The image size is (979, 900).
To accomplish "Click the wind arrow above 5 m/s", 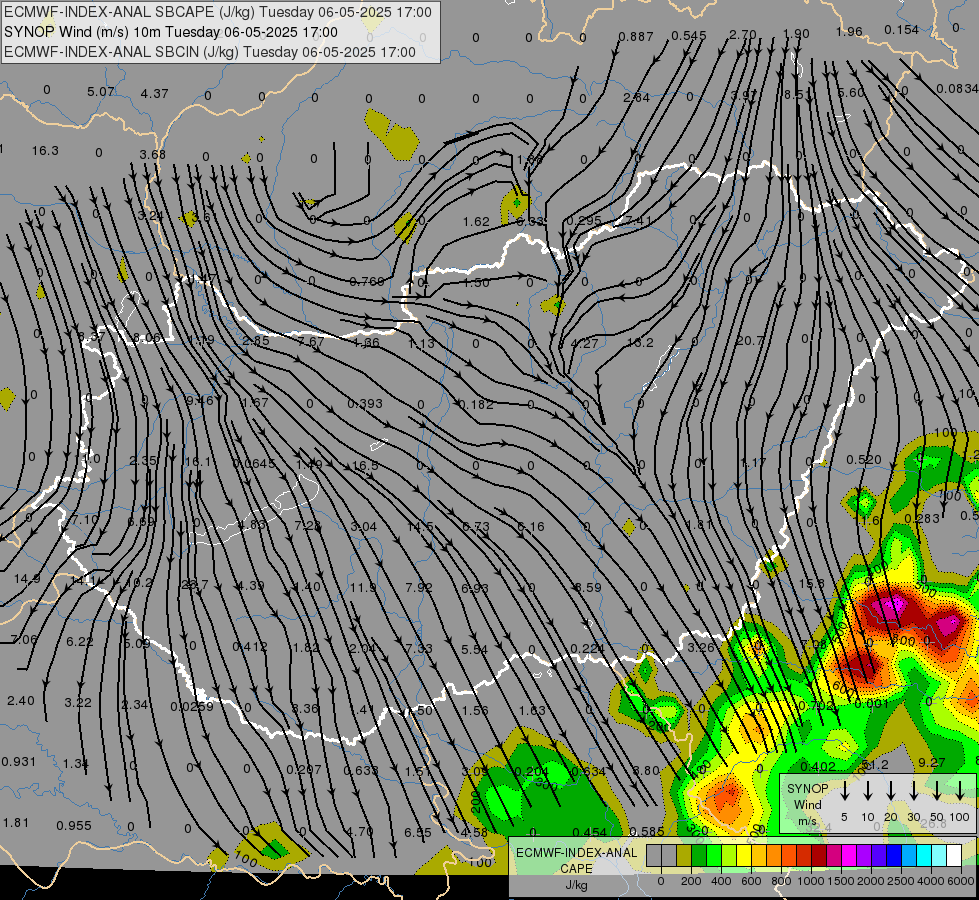I will click(x=845, y=790).
